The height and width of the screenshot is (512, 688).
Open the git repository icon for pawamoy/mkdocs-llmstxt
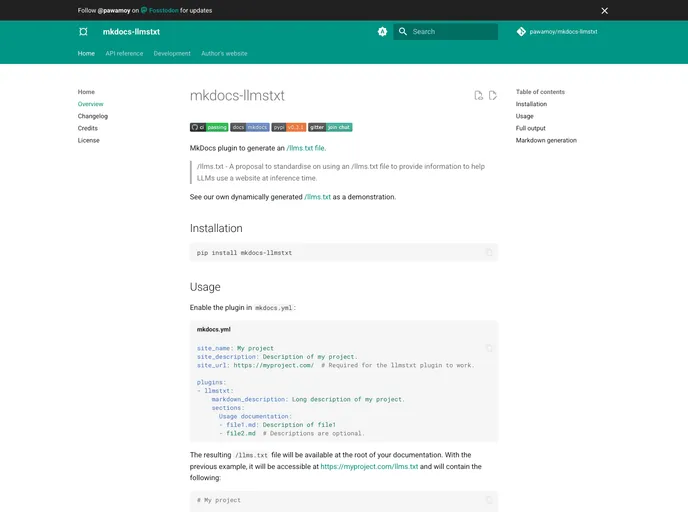[521, 32]
